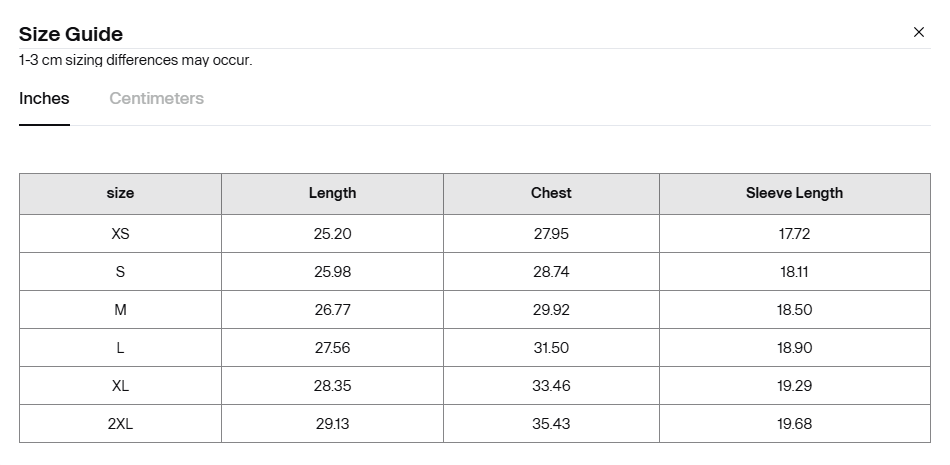Screen dimensions: 950x465
Task: Select the Inches tab
Action: coord(44,98)
